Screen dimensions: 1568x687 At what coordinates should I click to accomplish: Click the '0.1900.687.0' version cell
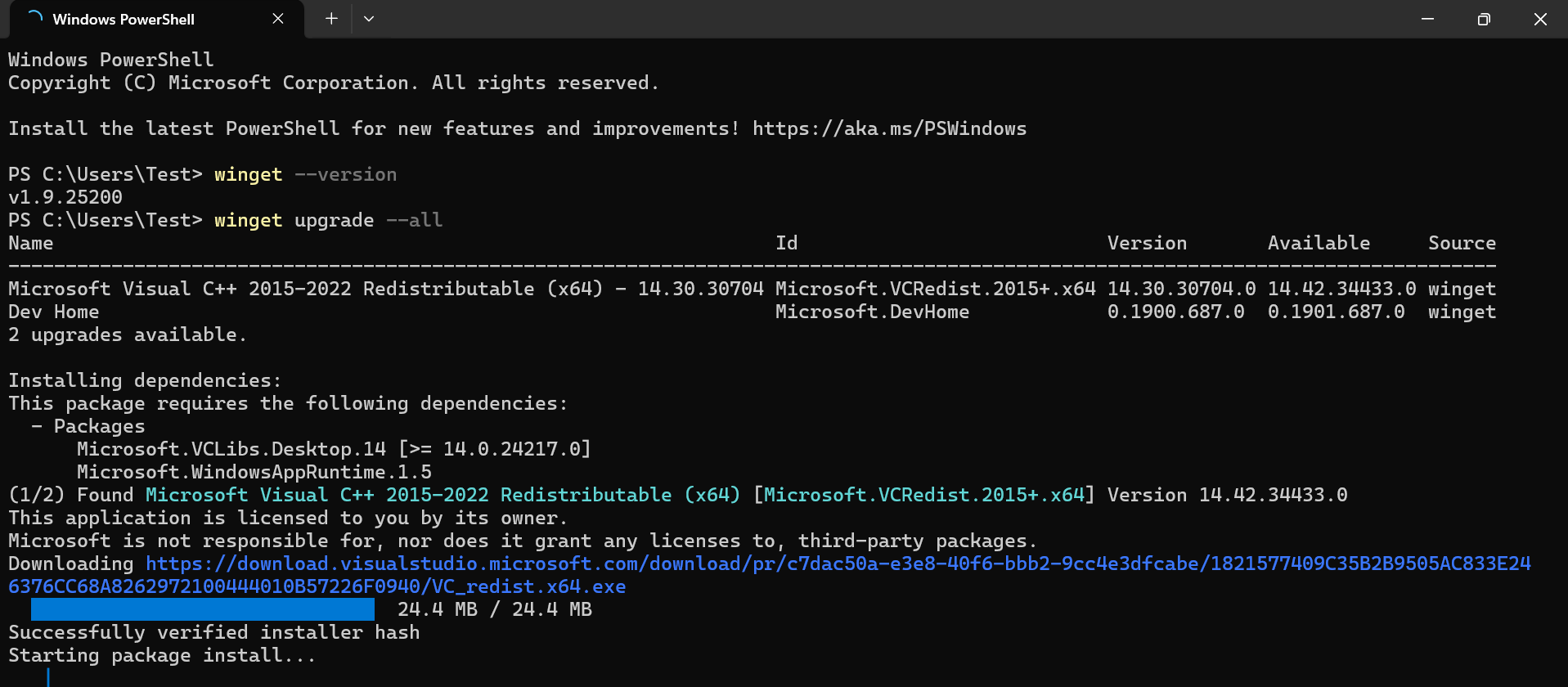tap(1175, 312)
